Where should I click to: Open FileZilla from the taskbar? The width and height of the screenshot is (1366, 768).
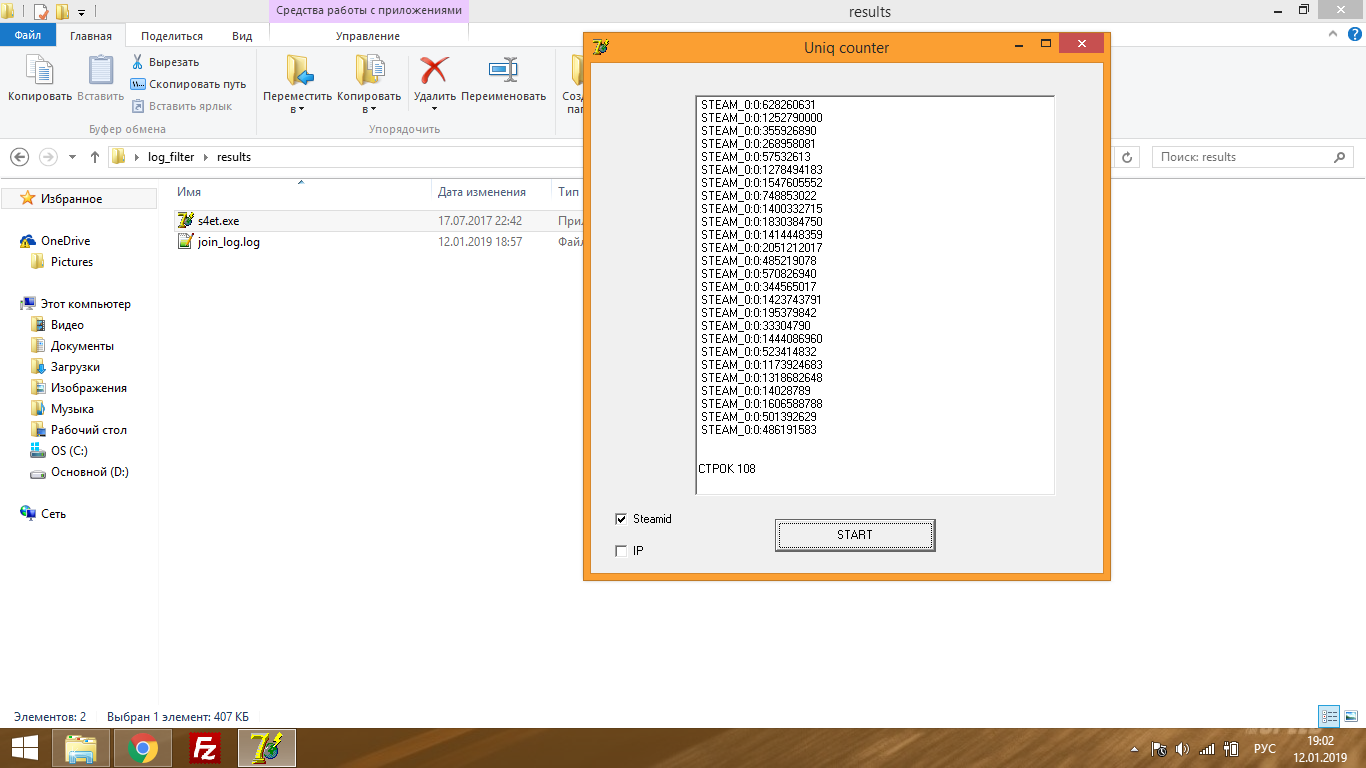(x=206, y=748)
